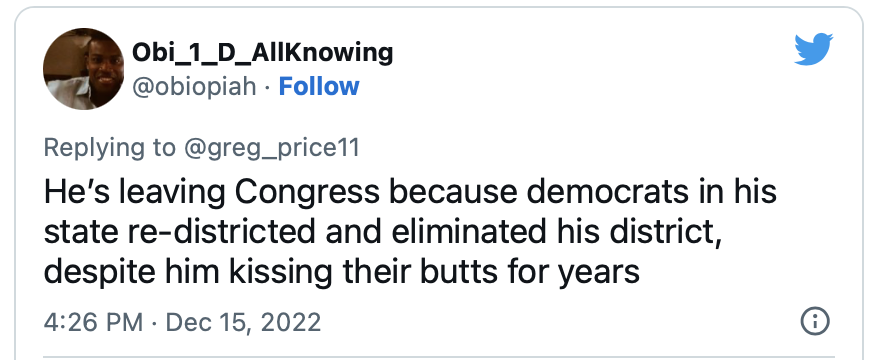This screenshot has width=880, height=360.
Task: Click the 4:26 PM timestamp
Action: tap(93, 322)
